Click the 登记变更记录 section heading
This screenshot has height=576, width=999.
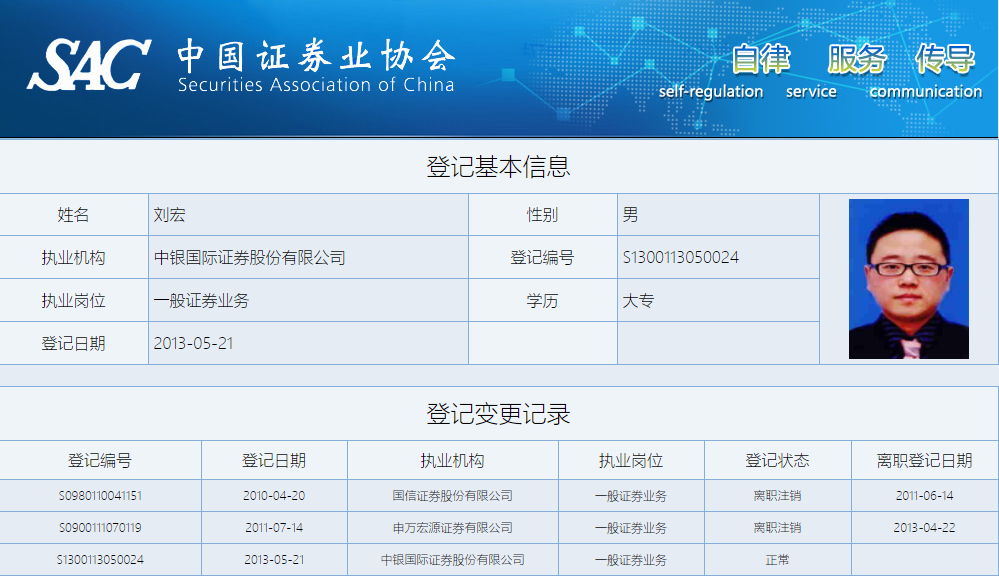pyautogui.click(x=499, y=414)
